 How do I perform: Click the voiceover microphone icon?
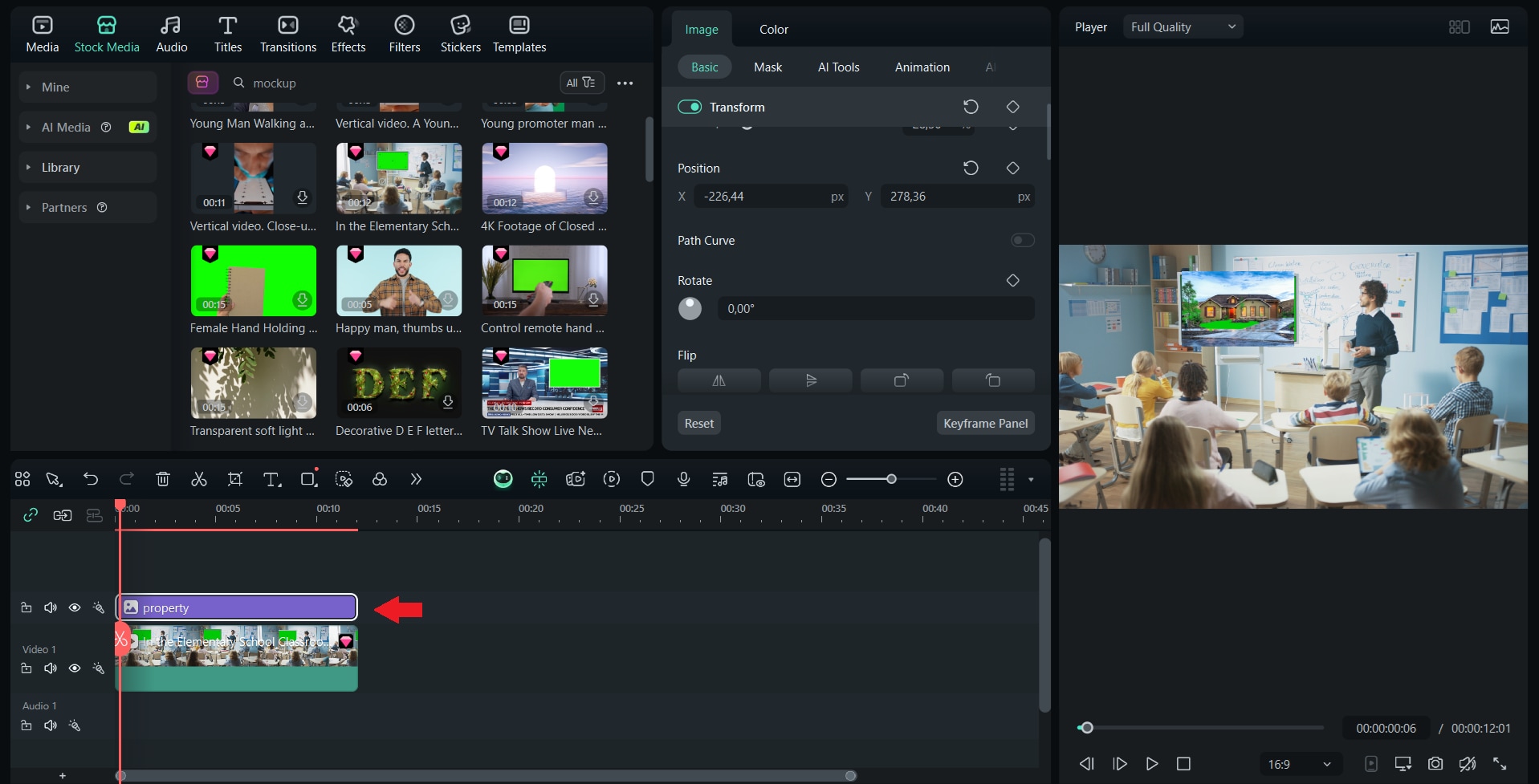tap(683, 479)
